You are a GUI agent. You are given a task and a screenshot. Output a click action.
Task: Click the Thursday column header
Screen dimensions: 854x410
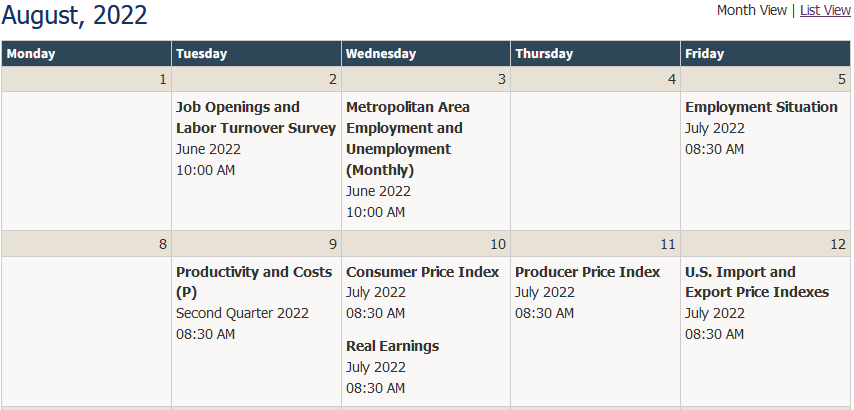595,53
